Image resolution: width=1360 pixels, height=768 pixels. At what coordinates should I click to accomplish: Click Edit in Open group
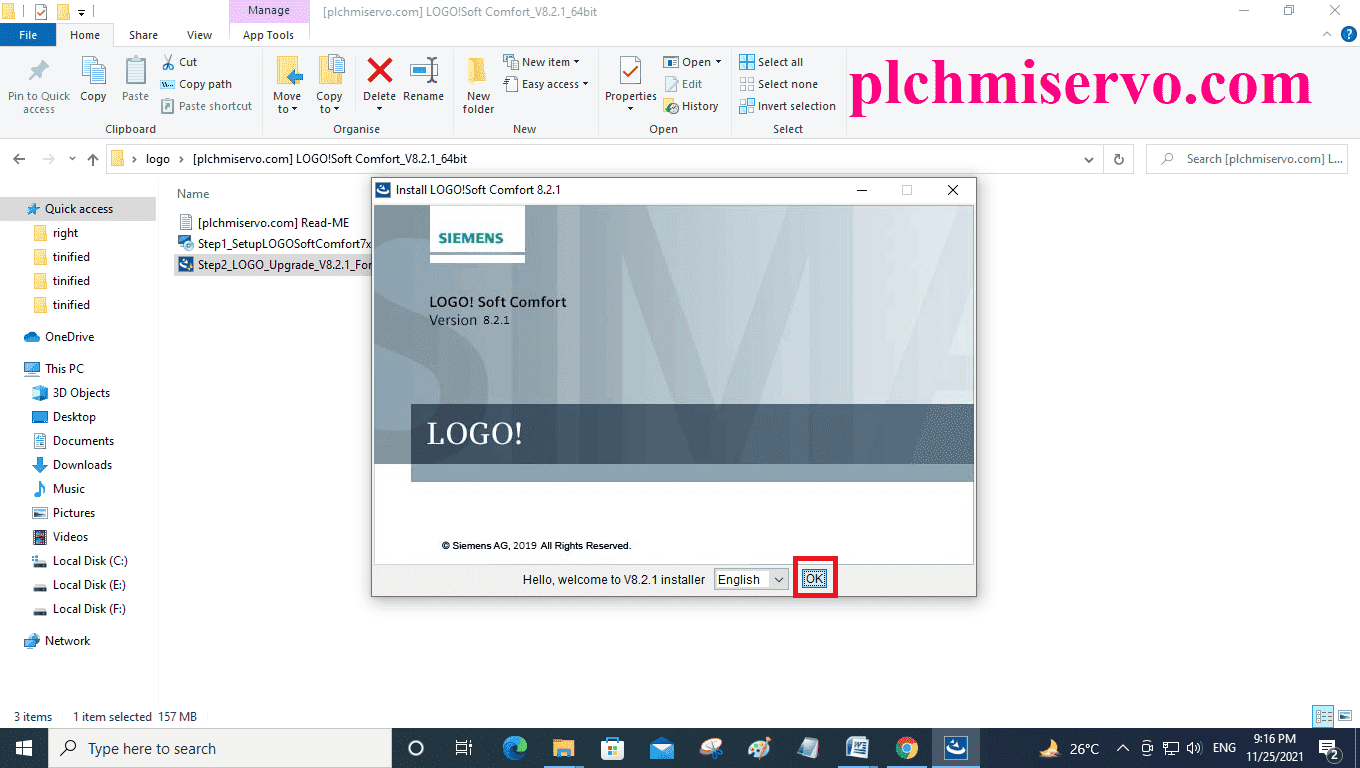pos(683,84)
